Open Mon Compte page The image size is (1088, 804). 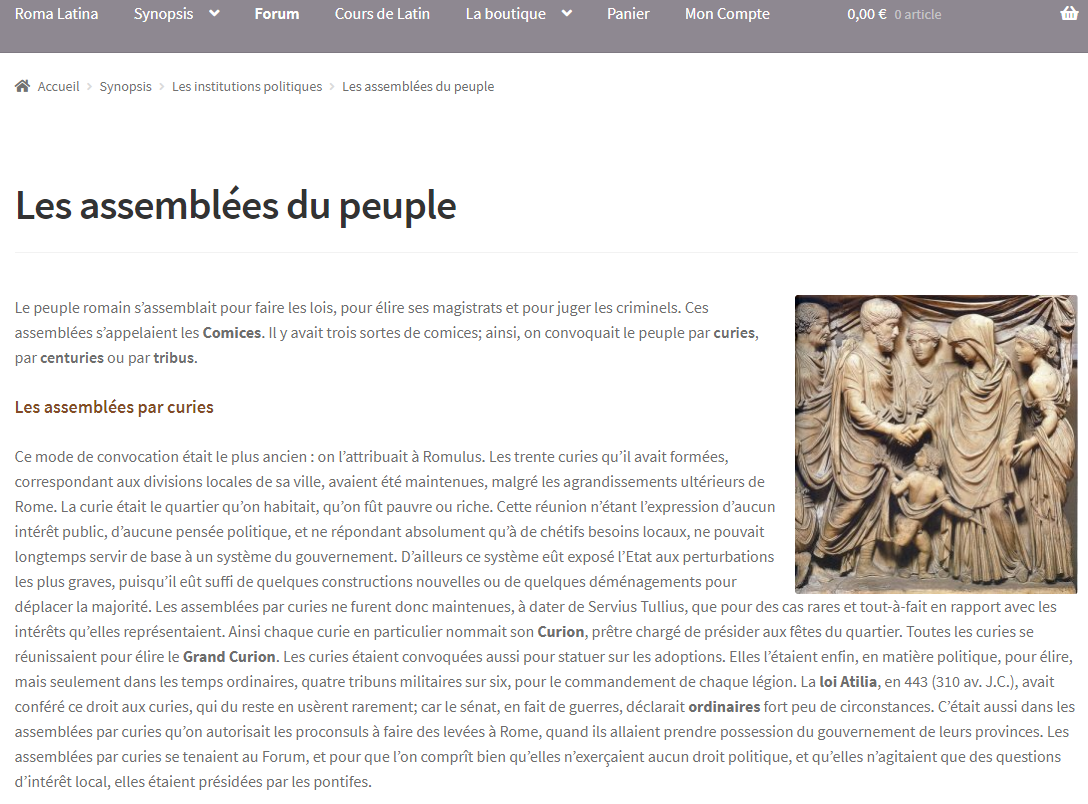pos(727,14)
